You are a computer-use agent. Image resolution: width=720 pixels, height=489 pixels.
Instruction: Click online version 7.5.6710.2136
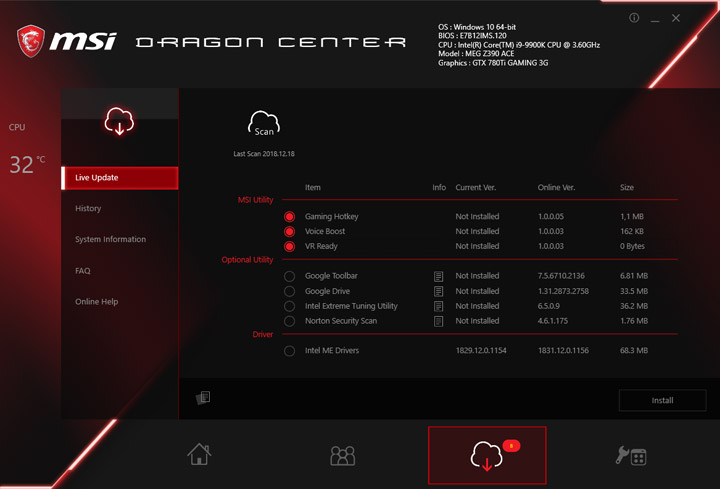pos(561,276)
